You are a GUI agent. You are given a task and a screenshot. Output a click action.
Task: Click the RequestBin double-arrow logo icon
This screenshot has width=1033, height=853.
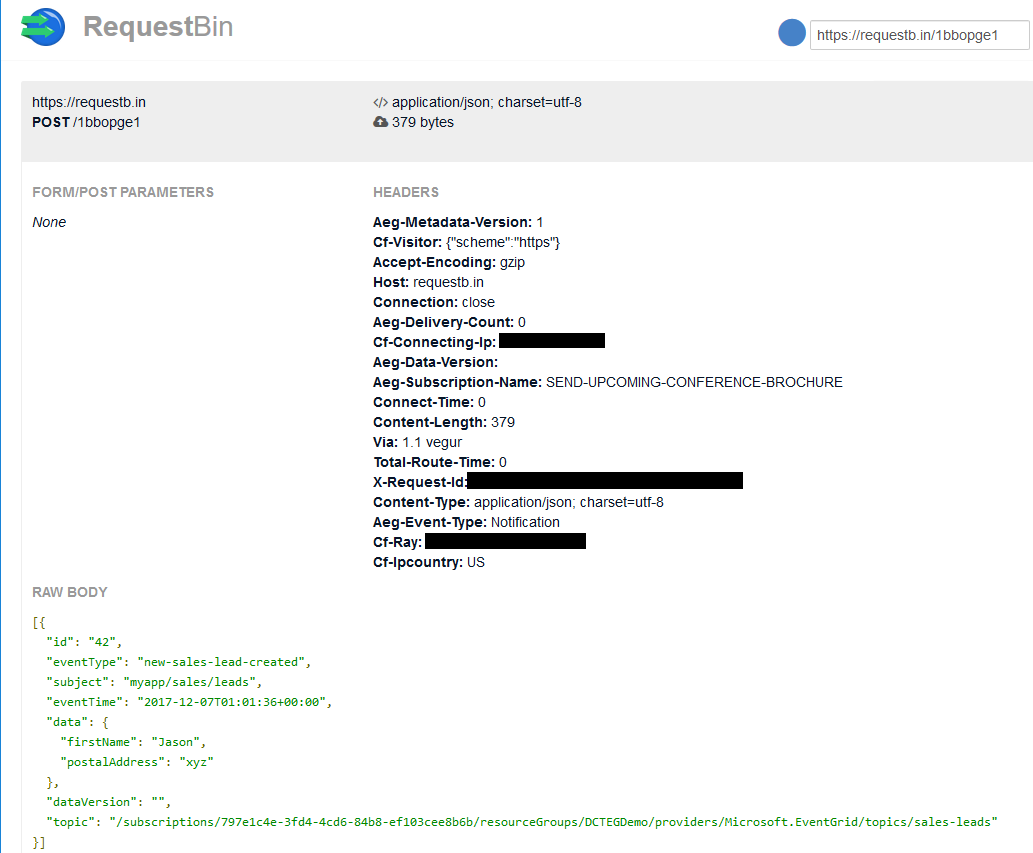click(x=41, y=27)
